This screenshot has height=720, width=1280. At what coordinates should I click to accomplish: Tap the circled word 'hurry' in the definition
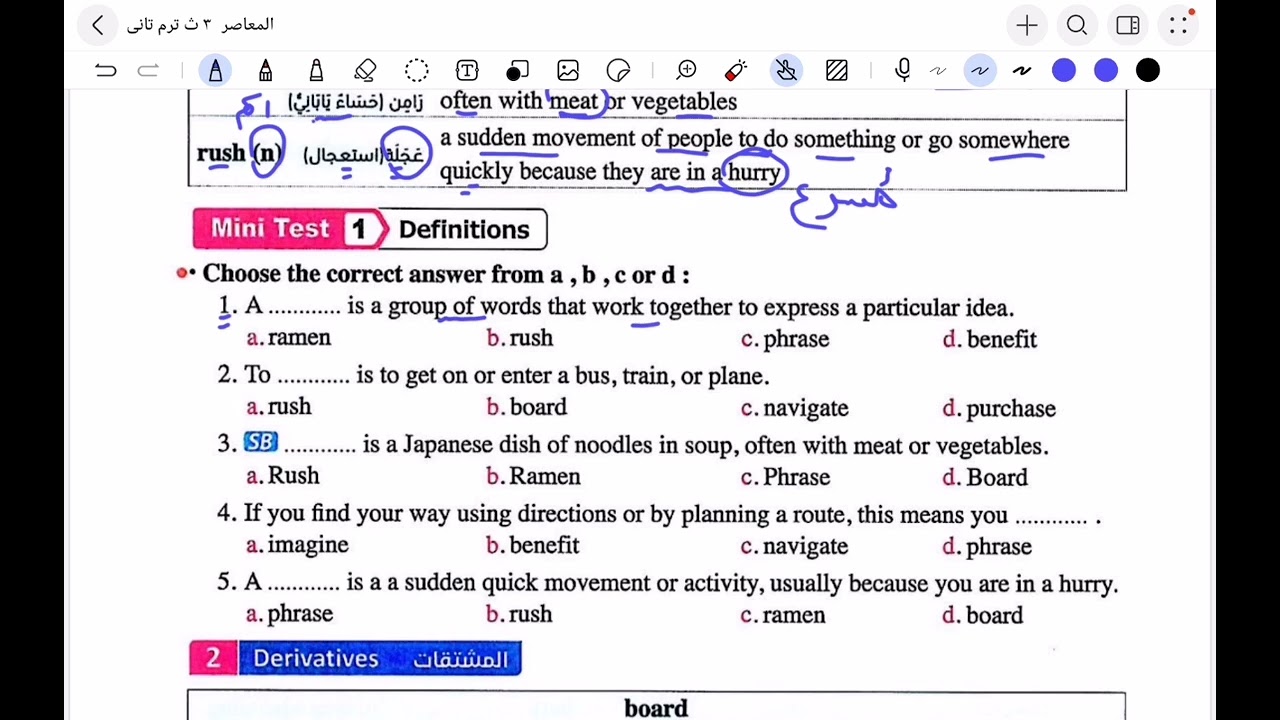[753, 172]
